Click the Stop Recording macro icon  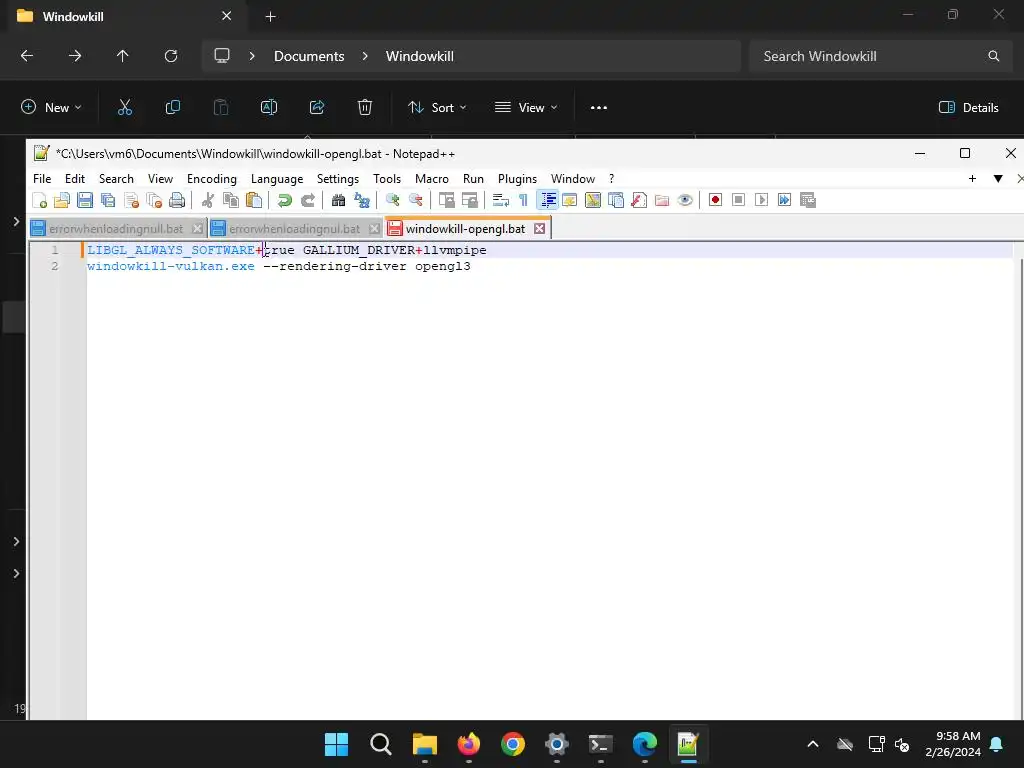[739, 200]
